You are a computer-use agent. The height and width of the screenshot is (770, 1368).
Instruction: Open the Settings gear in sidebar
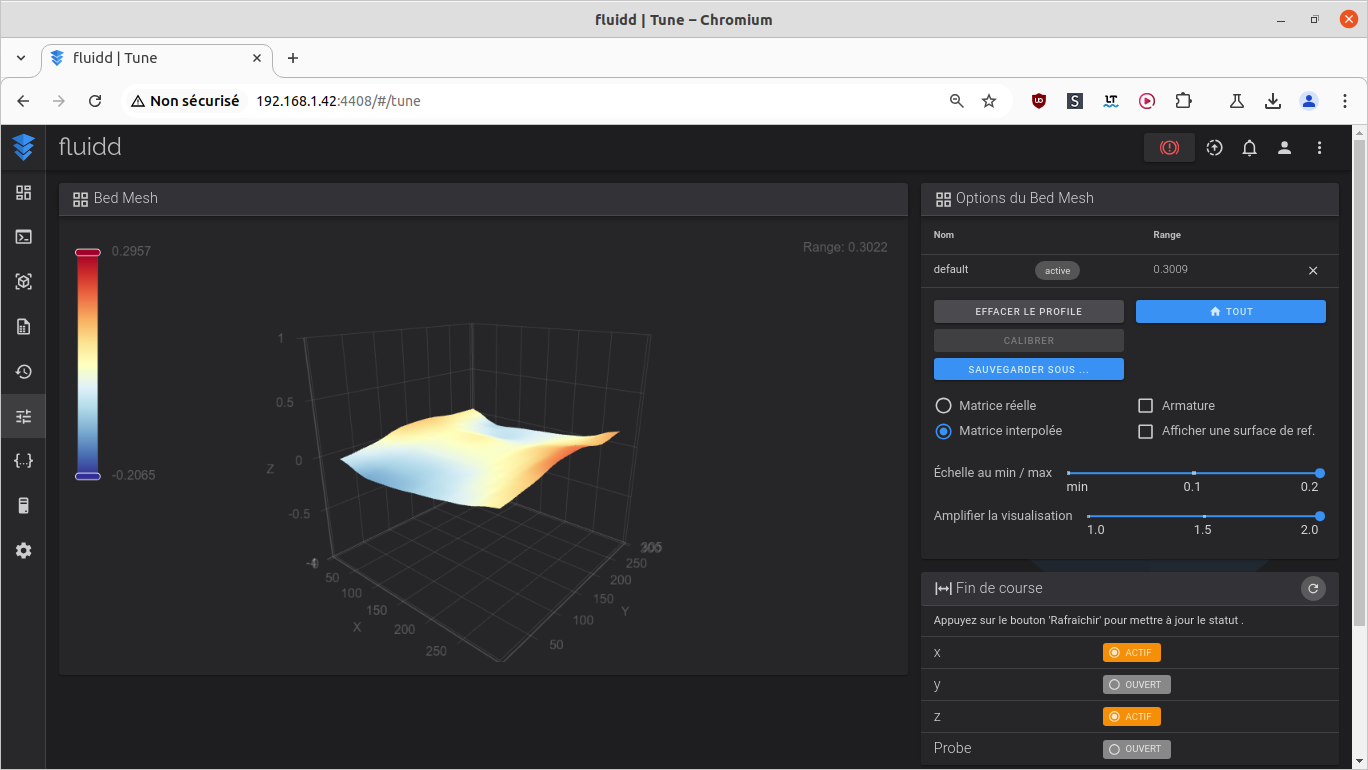23,550
